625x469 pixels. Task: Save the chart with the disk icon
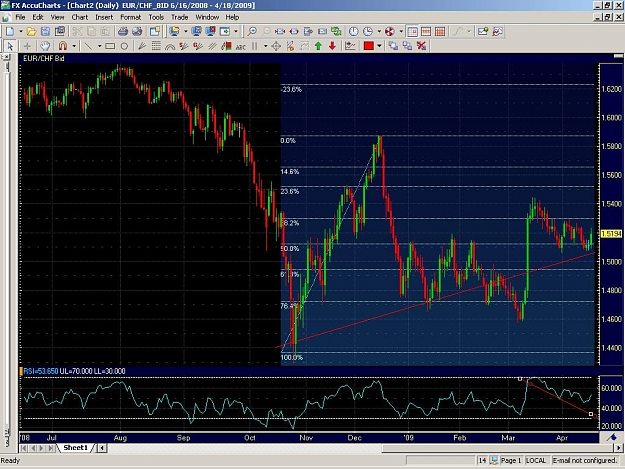pyautogui.click(x=45, y=31)
